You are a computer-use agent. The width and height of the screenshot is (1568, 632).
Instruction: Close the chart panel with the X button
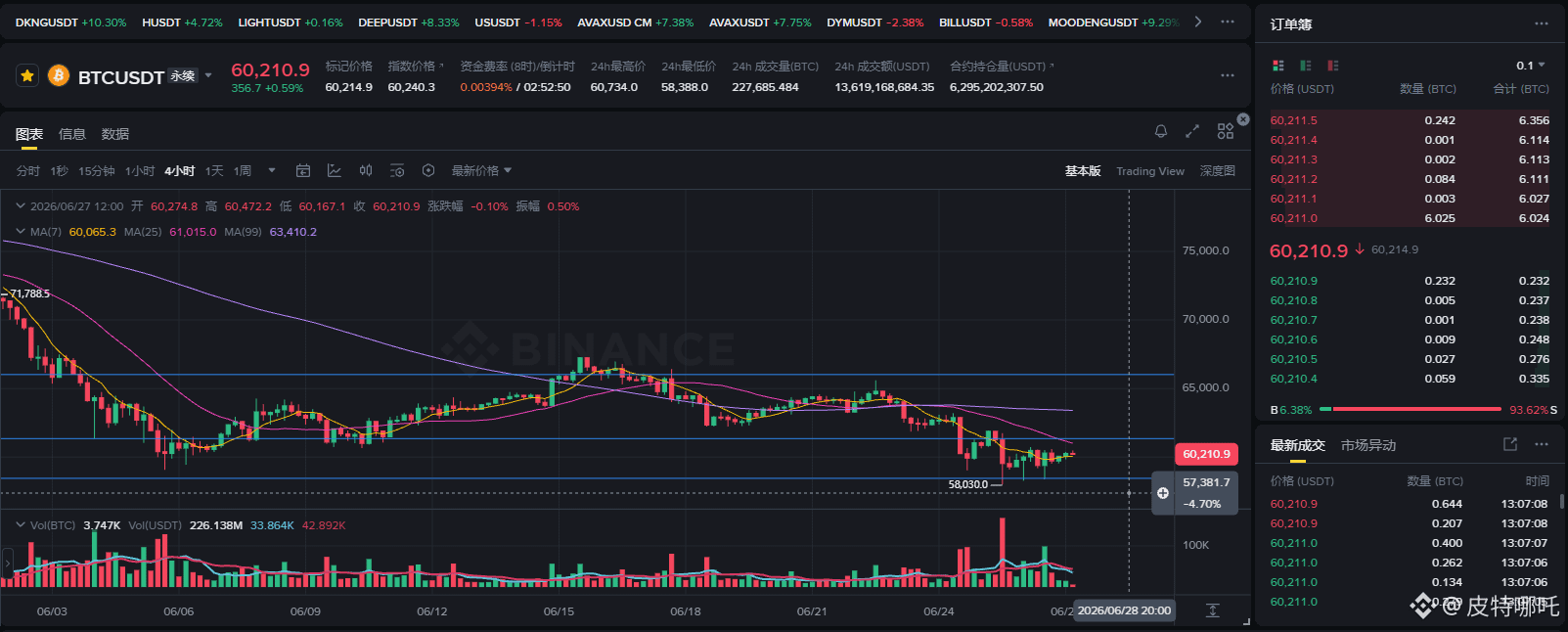tap(1243, 119)
